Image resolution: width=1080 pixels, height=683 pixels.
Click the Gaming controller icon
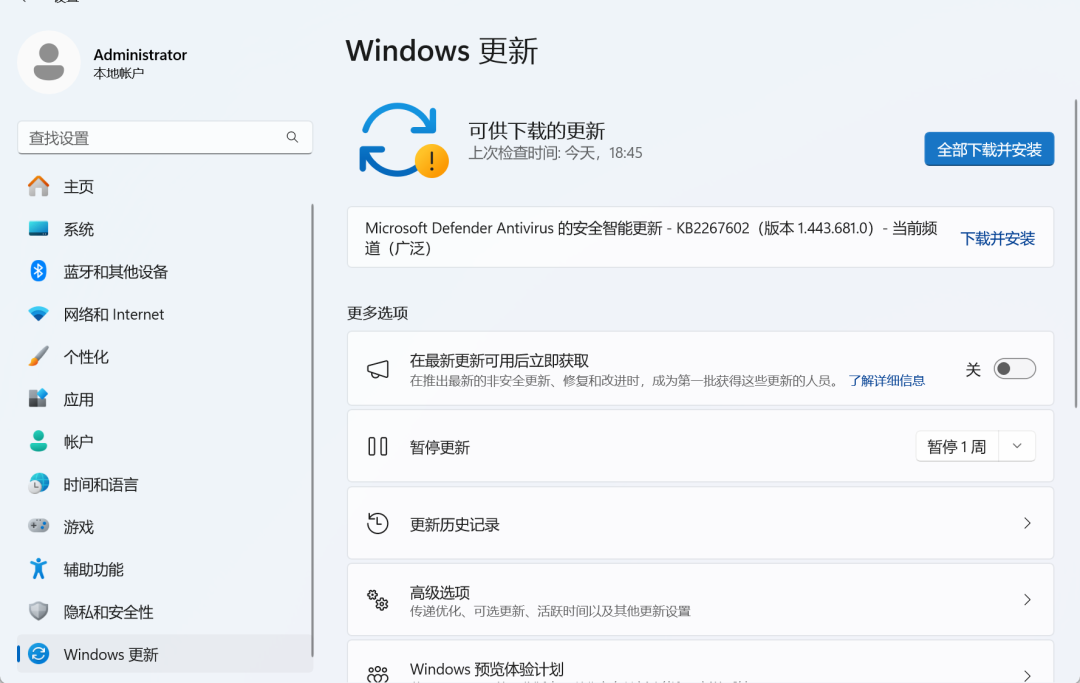pos(39,526)
